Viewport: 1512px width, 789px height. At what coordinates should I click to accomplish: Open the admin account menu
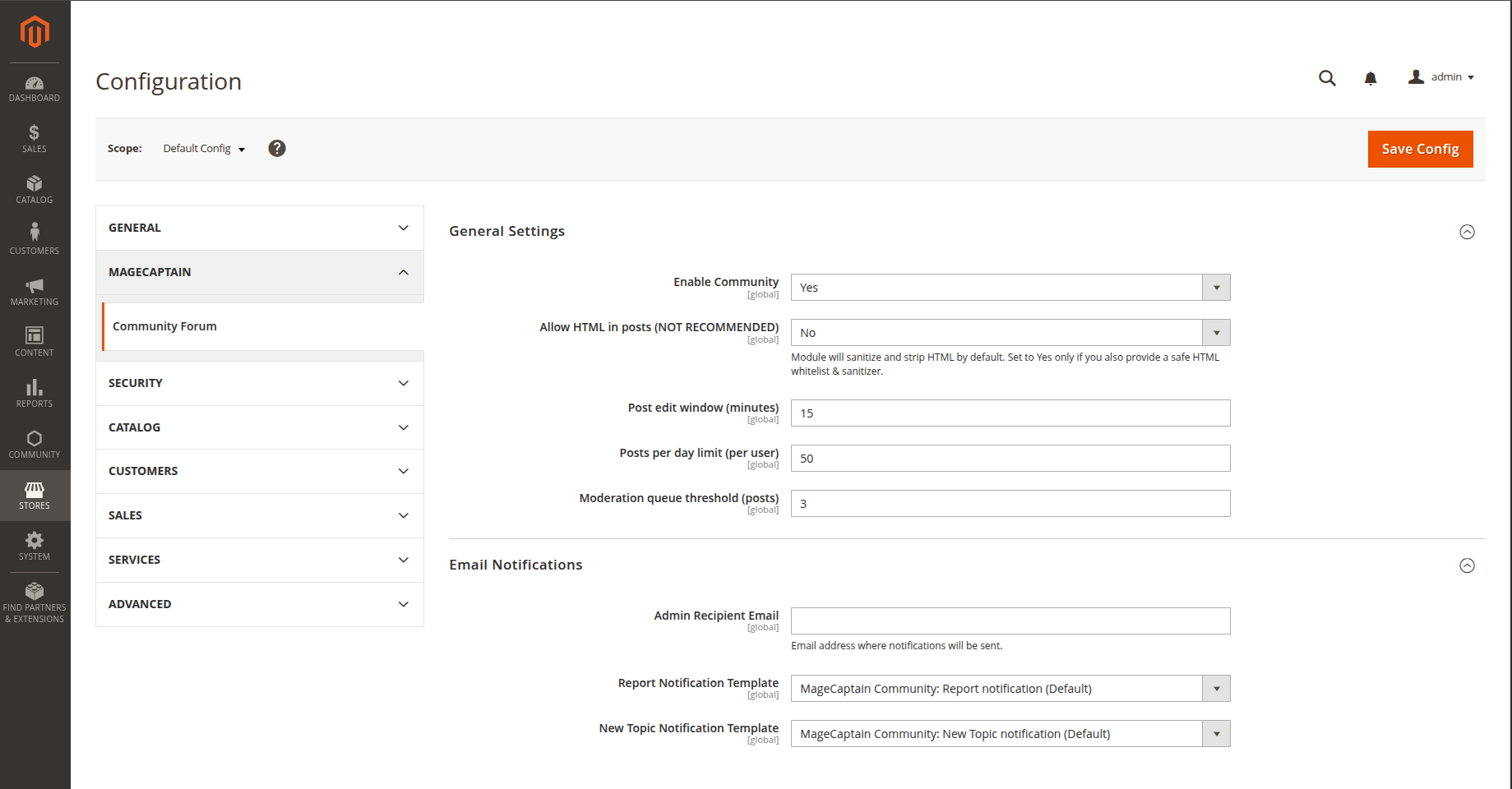pyautogui.click(x=1441, y=77)
